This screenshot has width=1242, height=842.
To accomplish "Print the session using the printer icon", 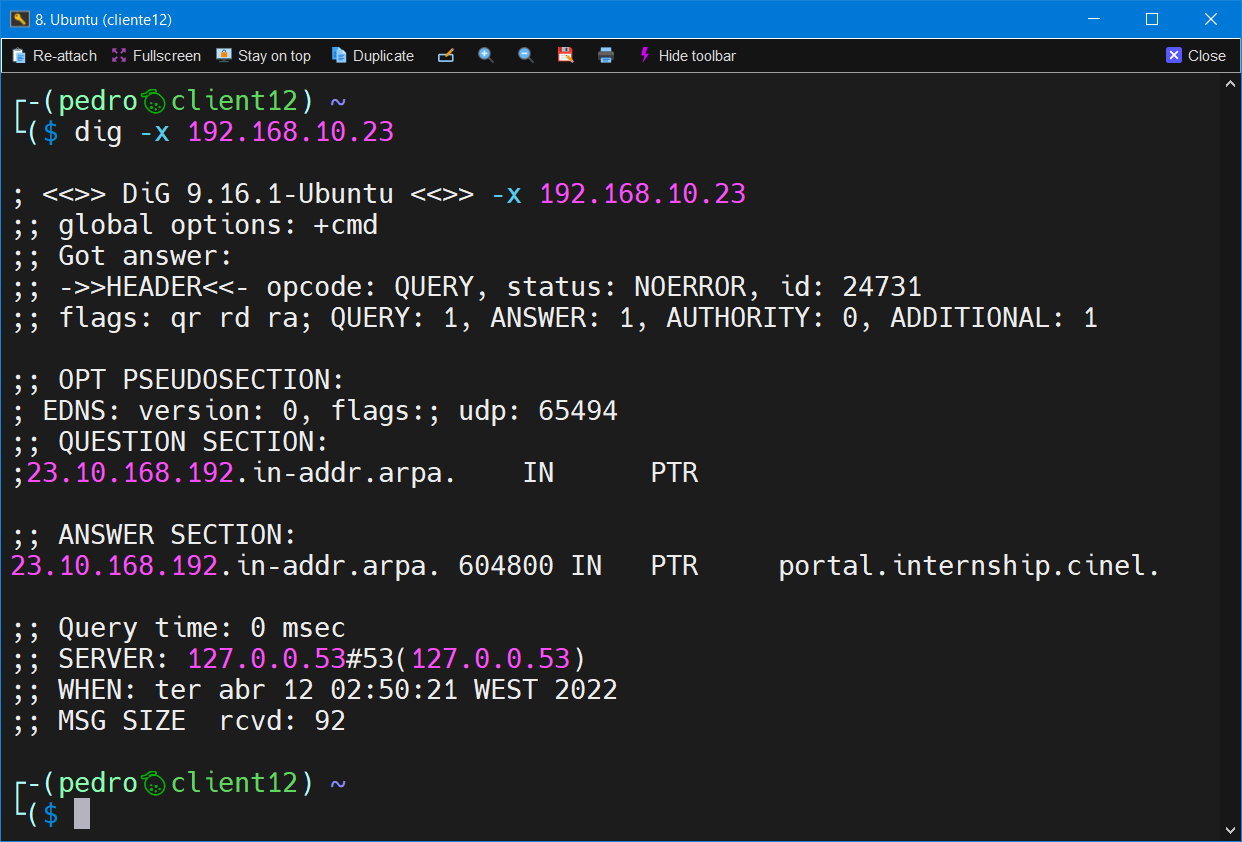I will click(x=606, y=56).
